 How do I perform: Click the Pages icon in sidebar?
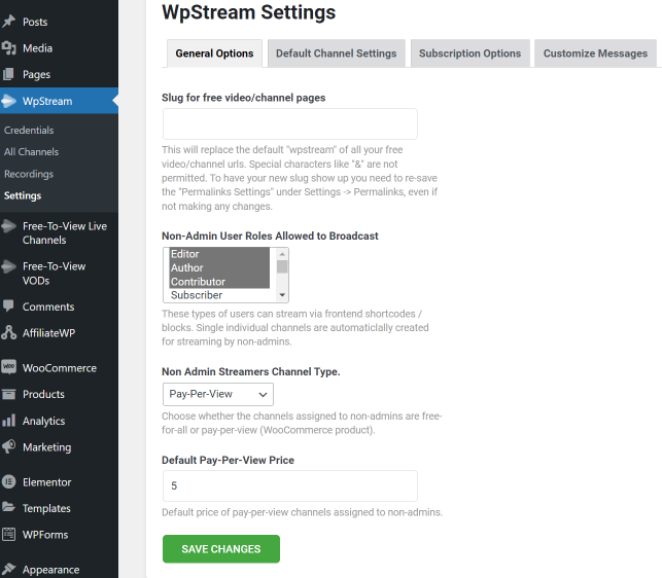click(9, 74)
